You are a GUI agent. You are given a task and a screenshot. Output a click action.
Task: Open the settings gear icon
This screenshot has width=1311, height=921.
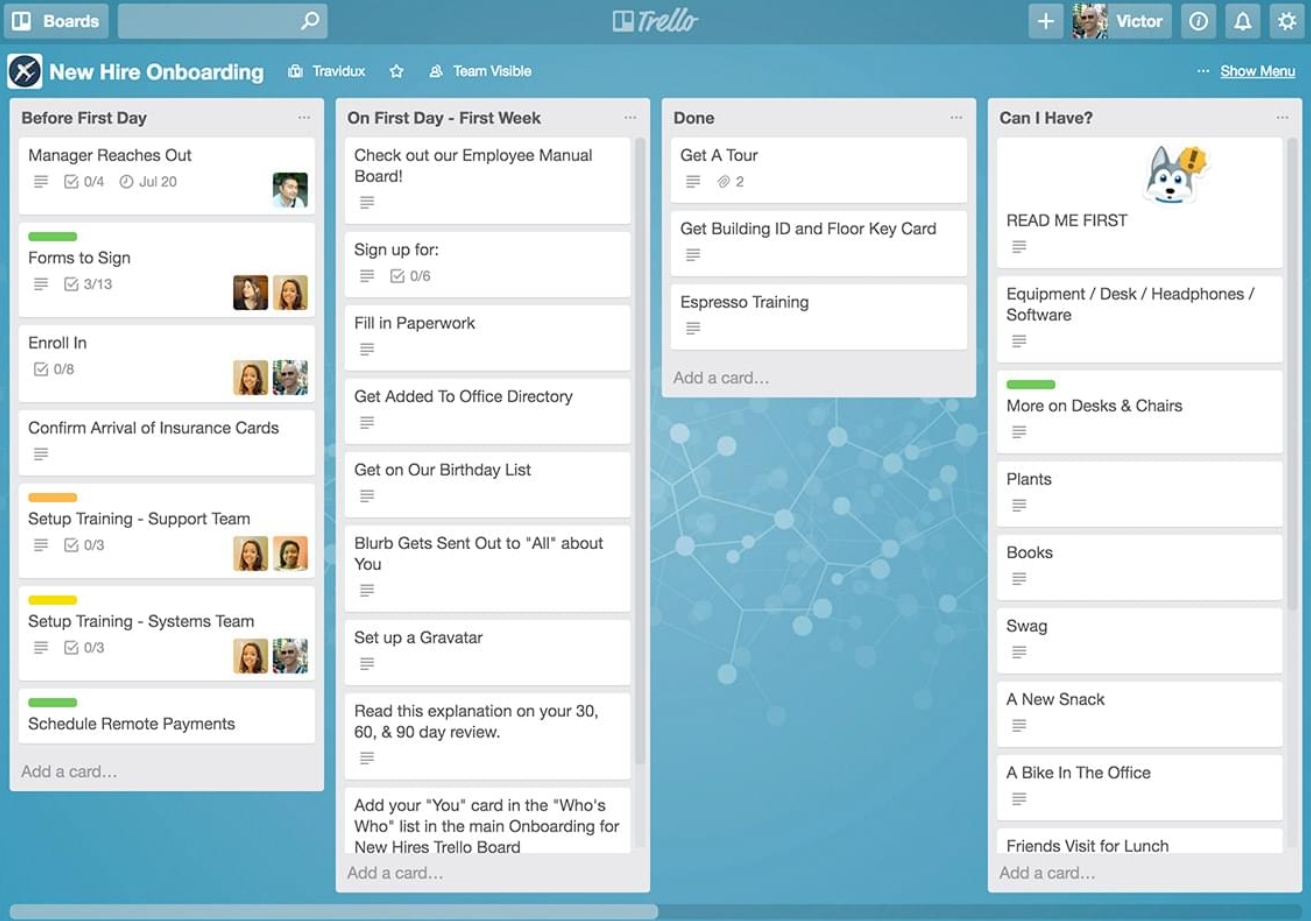1286,21
